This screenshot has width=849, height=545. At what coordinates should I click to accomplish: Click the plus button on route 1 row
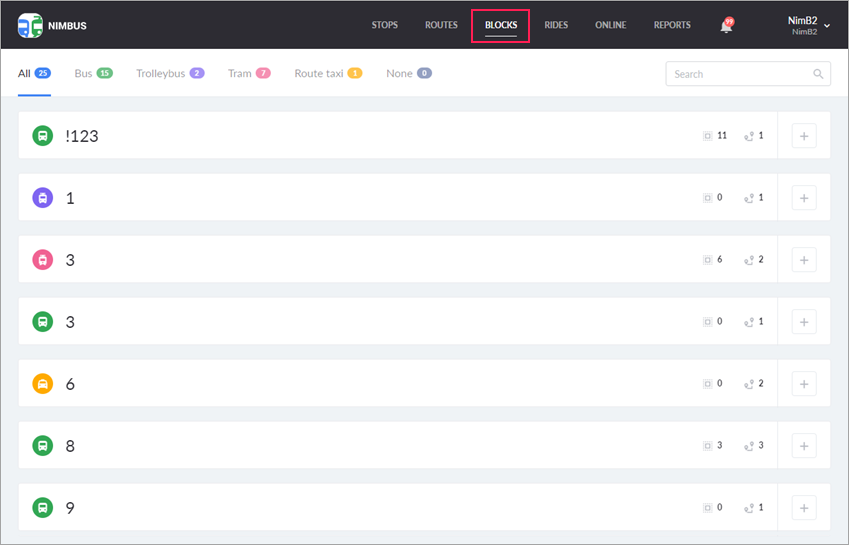point(804,198)
